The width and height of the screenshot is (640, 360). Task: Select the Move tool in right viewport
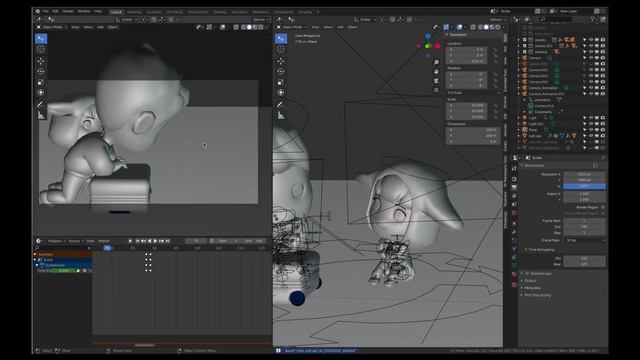tap(281, 61)
